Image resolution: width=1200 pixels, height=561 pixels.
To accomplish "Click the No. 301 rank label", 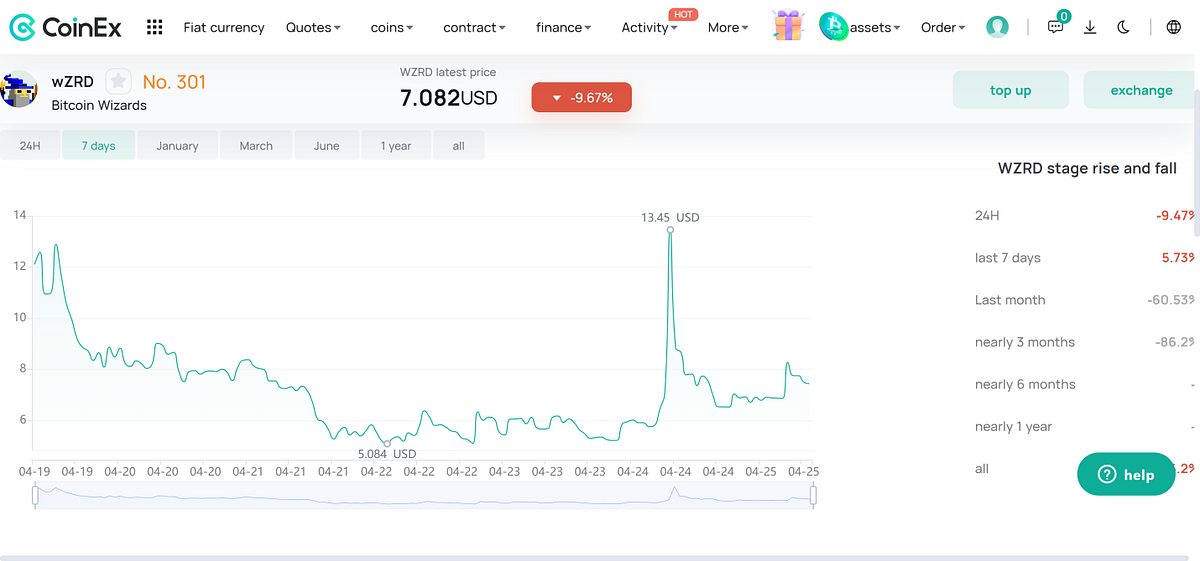I will [174, 82].
